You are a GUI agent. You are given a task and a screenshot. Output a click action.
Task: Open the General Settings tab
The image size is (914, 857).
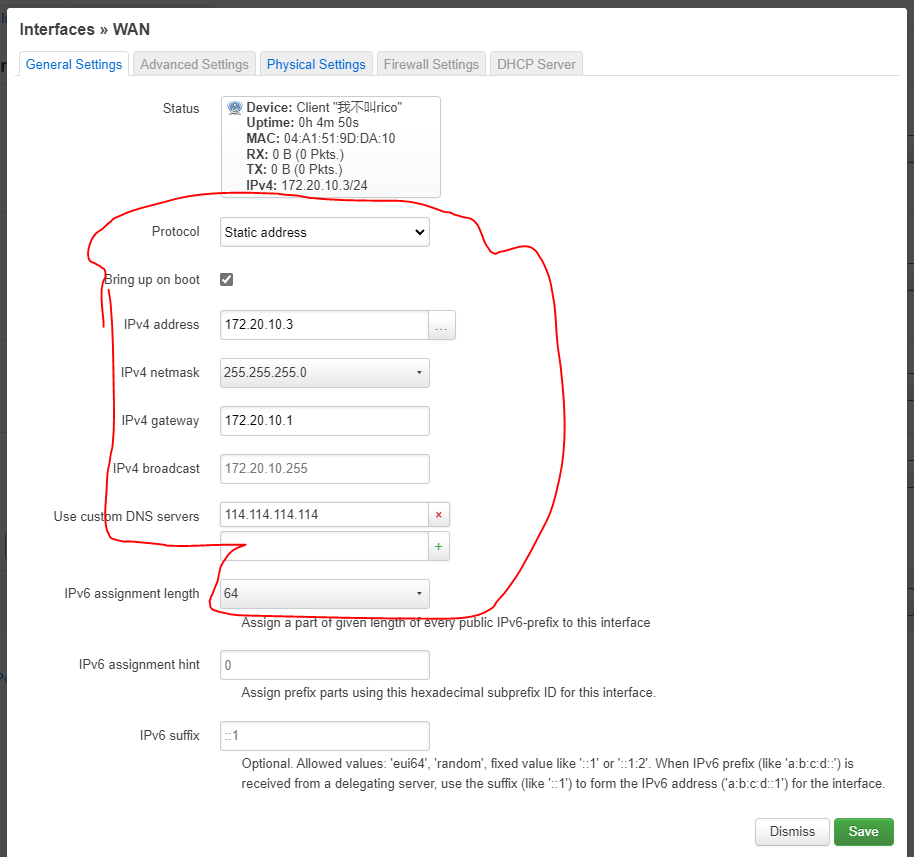(73, 64)
